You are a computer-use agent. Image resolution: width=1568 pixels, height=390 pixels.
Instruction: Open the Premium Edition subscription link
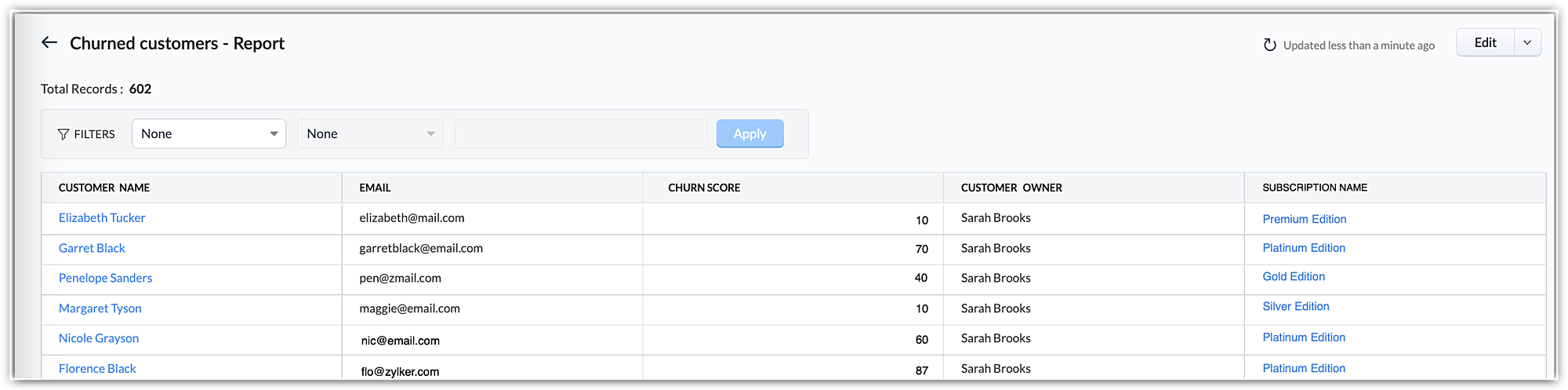[x=1304, y=219]
